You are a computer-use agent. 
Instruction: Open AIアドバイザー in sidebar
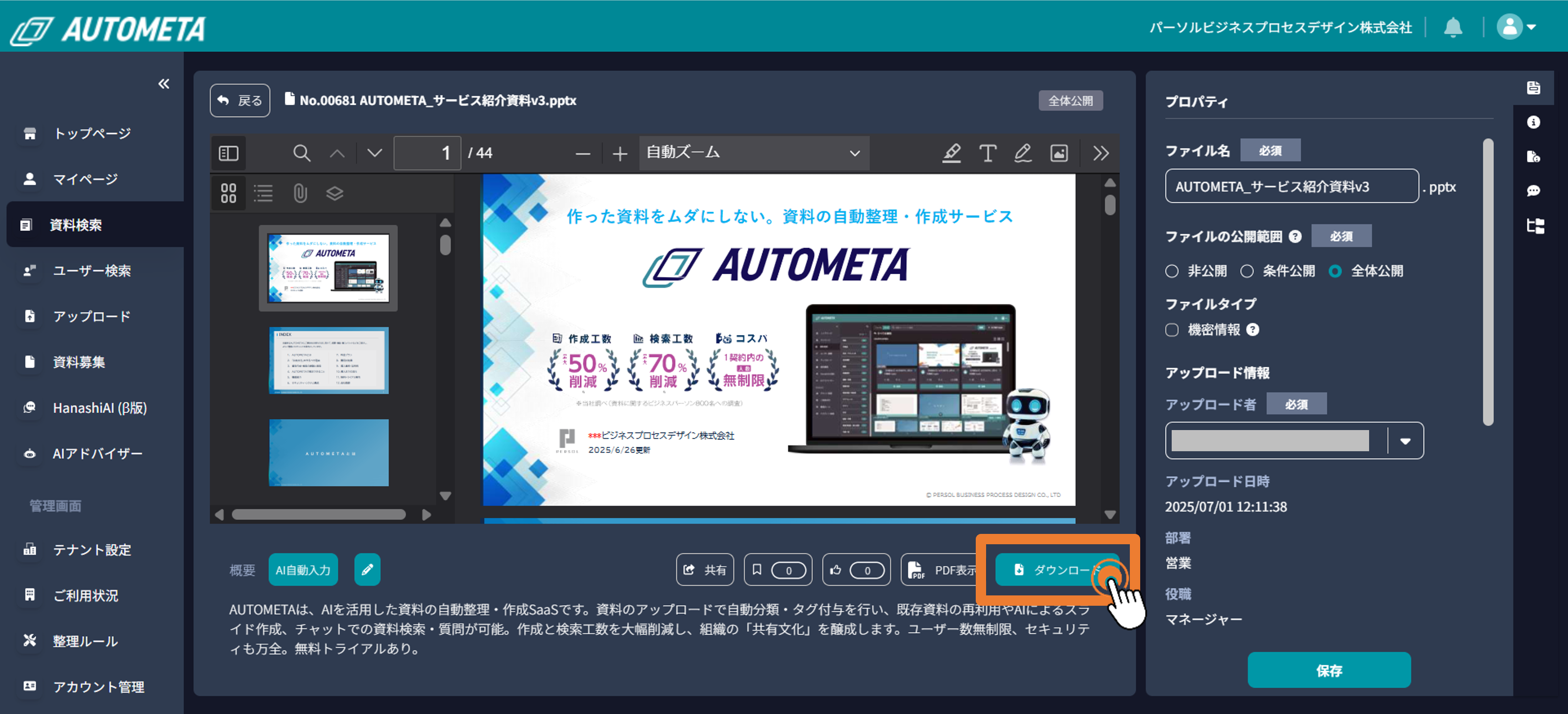[92, 454]
